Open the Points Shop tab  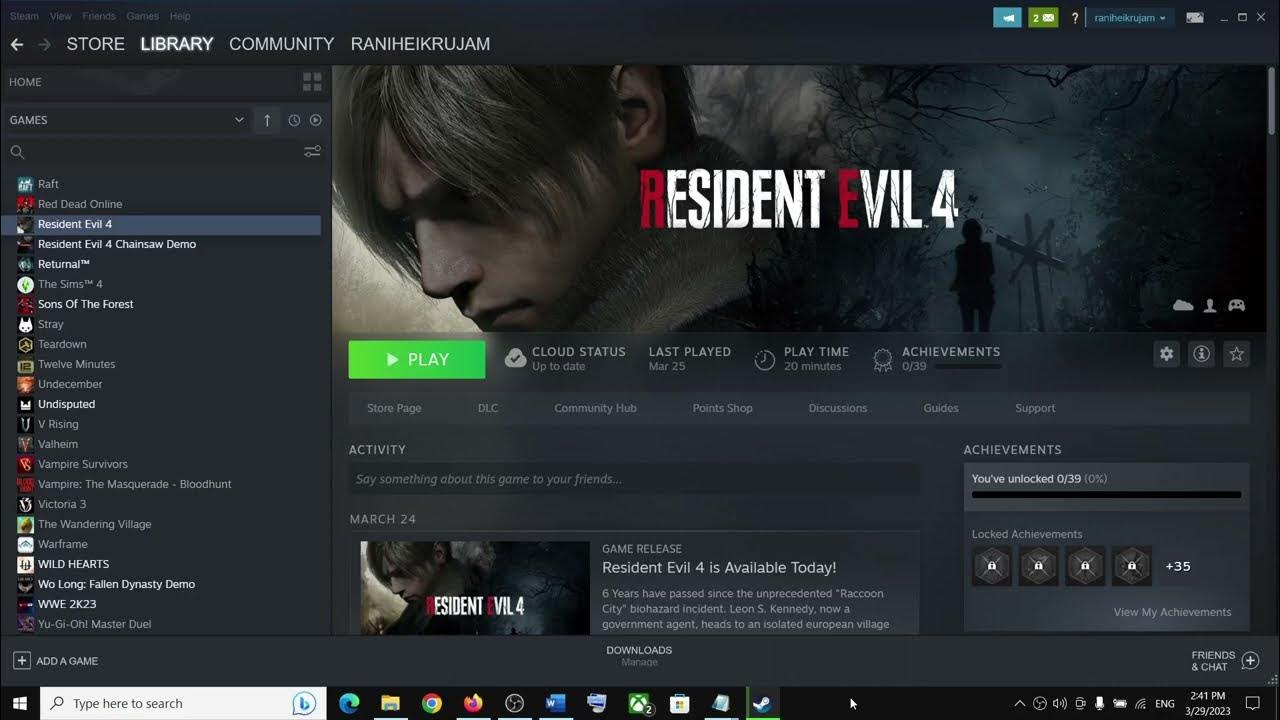pyautogui.click(x=722, y=408)
